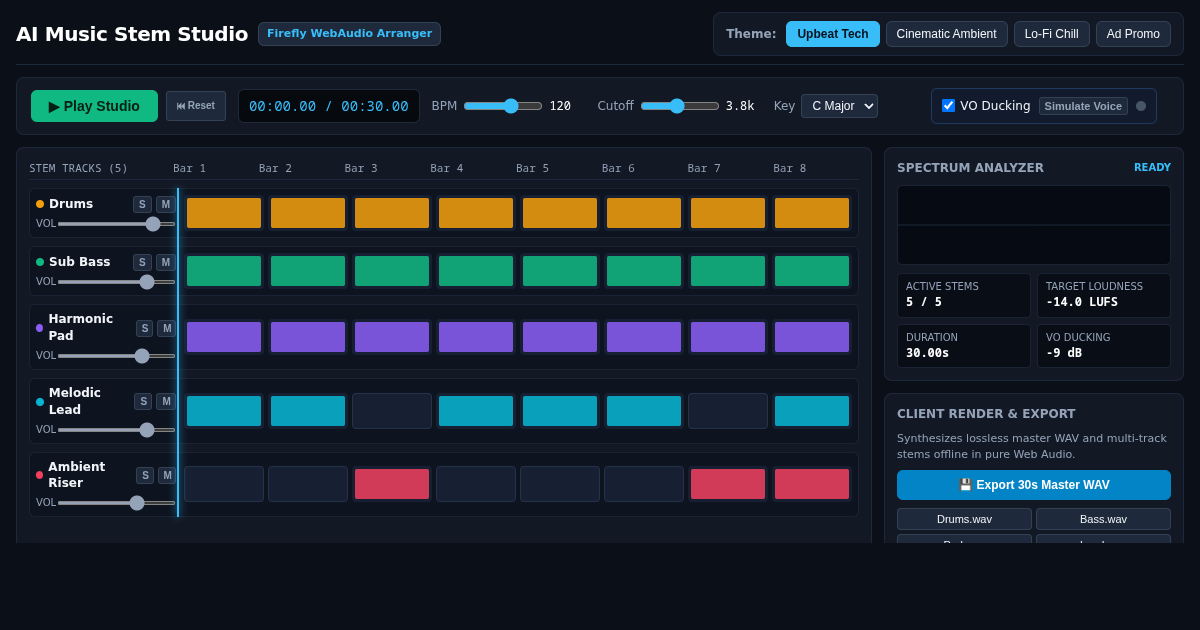Image resolution: width=1200 pixels, height=630 pixels.
Task: Solo the Melodic Lead track
Action: click(x=143, y=402)
